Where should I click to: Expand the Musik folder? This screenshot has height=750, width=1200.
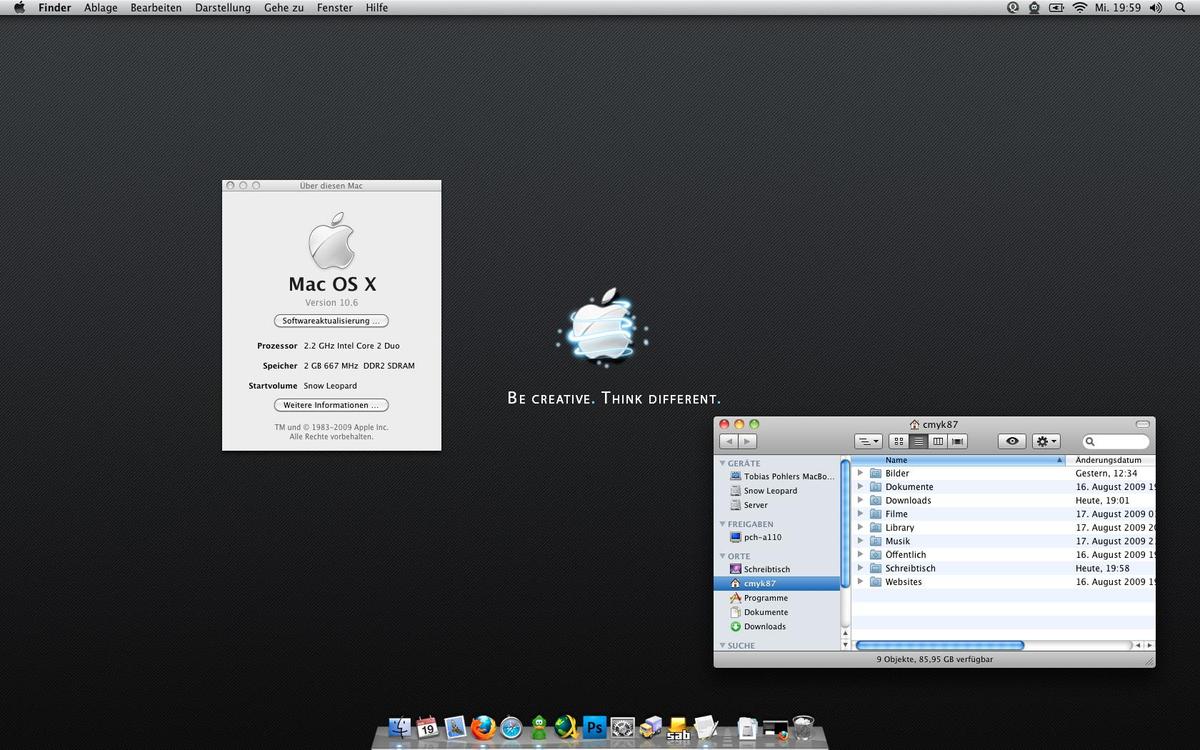[x=860, y=541]
